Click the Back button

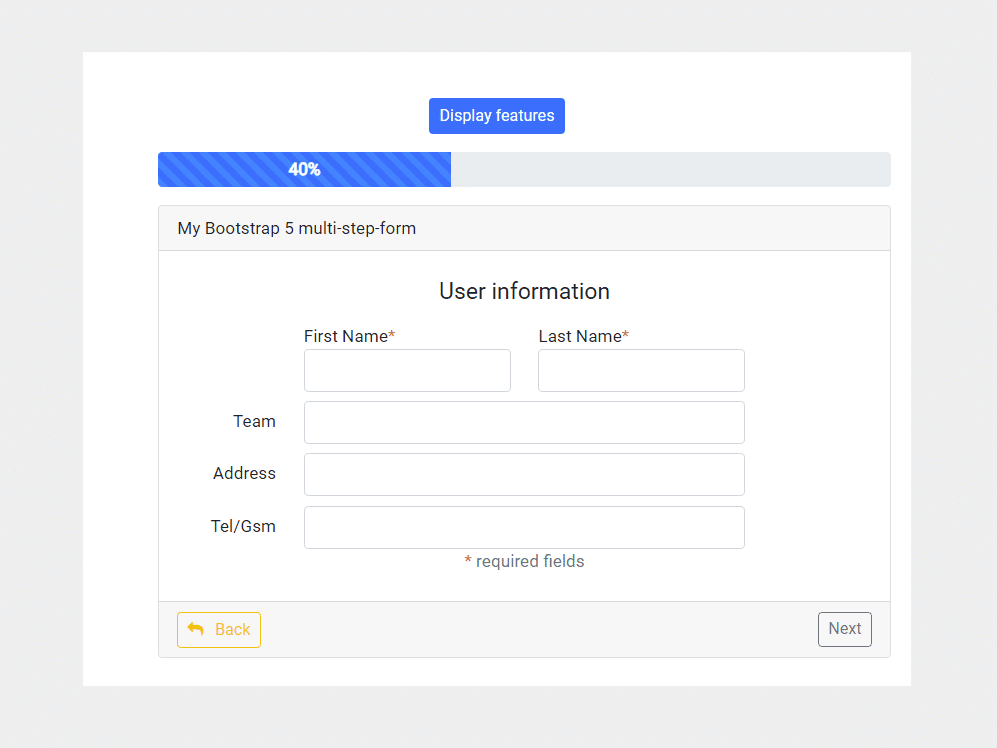tap(218, 629)
